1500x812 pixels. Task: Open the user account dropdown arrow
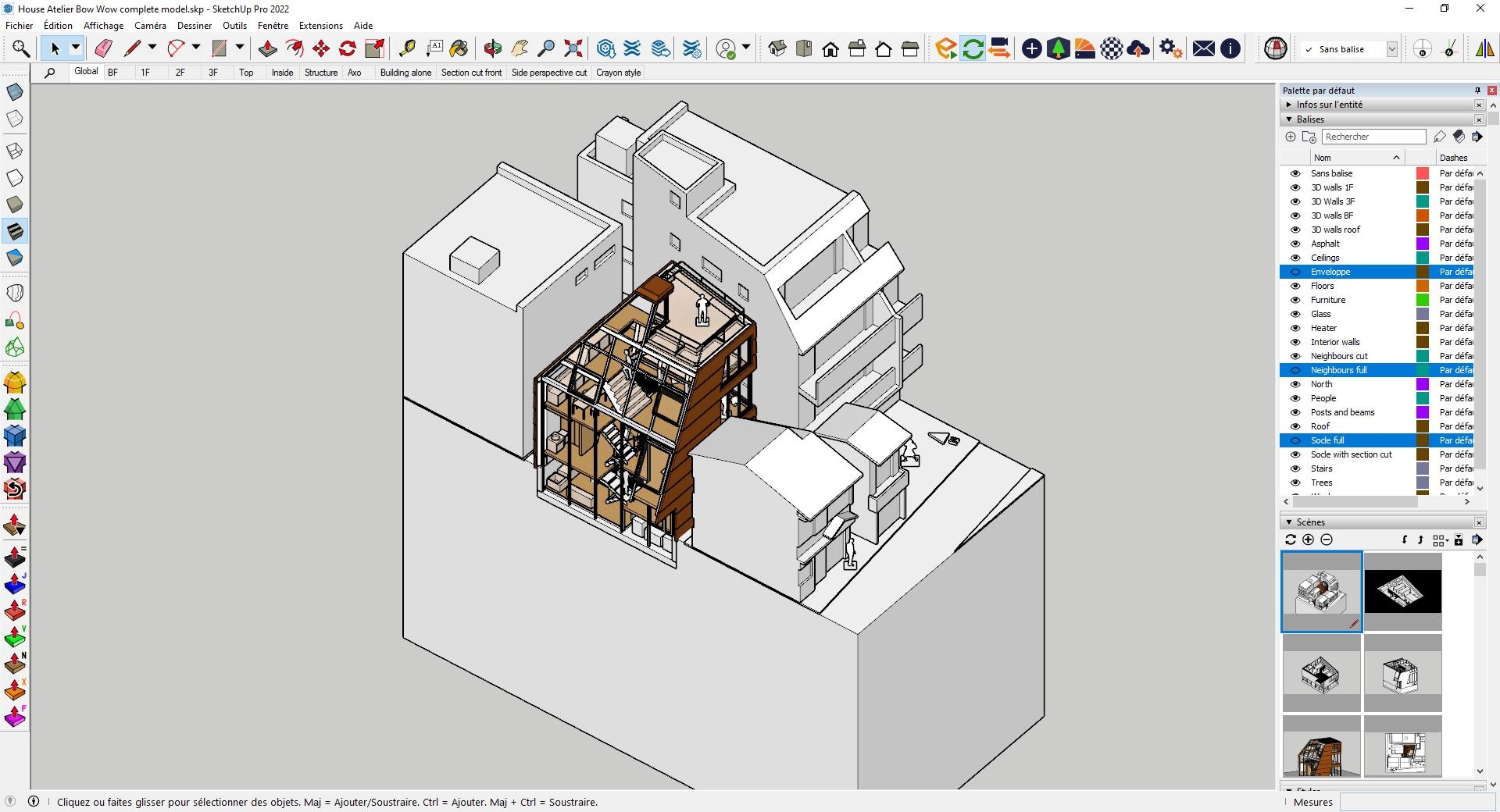click(746, 48)
